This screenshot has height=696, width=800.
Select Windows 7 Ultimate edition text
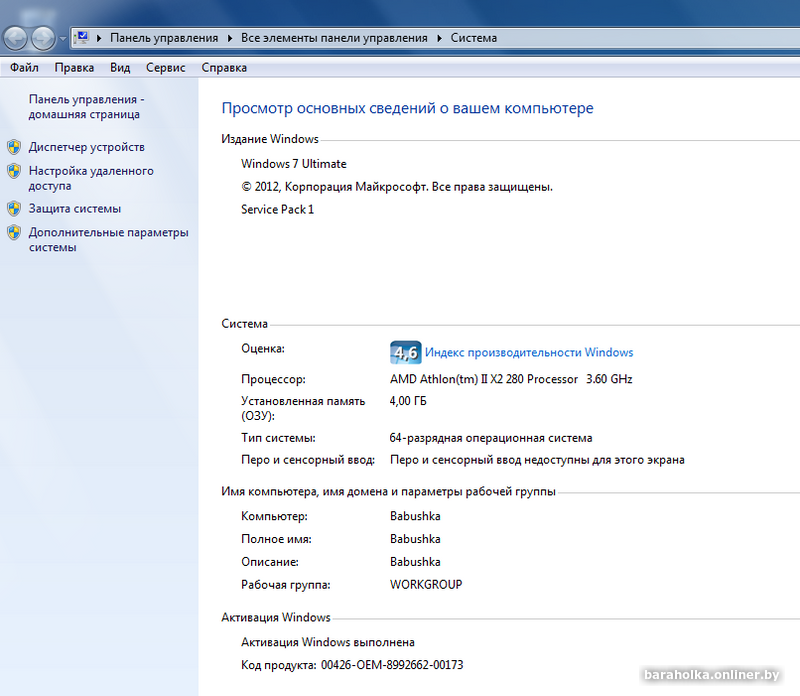click(294, 164)
